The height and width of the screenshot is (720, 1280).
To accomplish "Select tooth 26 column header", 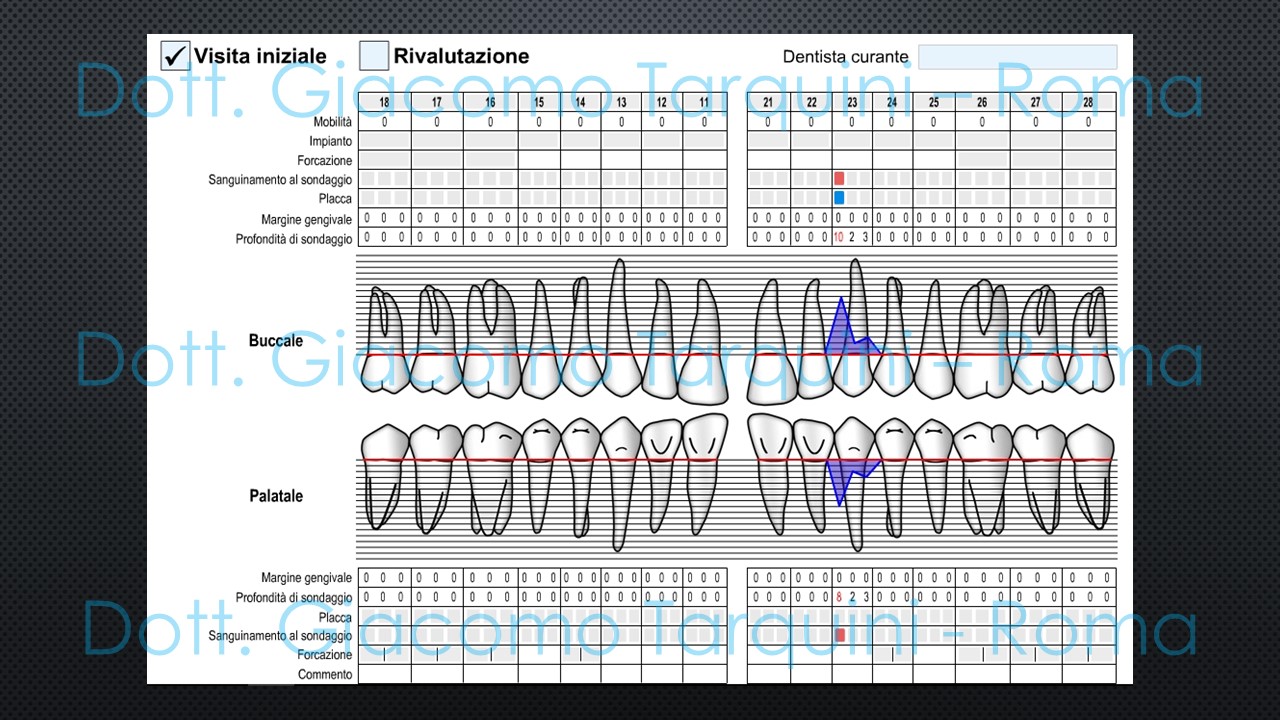I will tap(982, 102).
